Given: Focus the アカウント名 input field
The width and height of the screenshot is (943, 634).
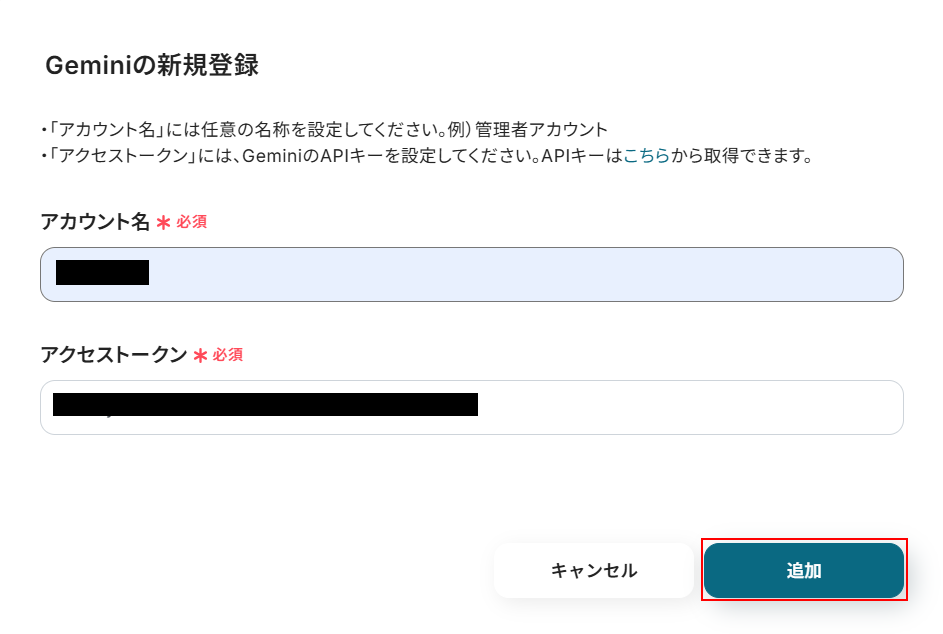Looking at the screenshot, I should click(x=471, y=274).
